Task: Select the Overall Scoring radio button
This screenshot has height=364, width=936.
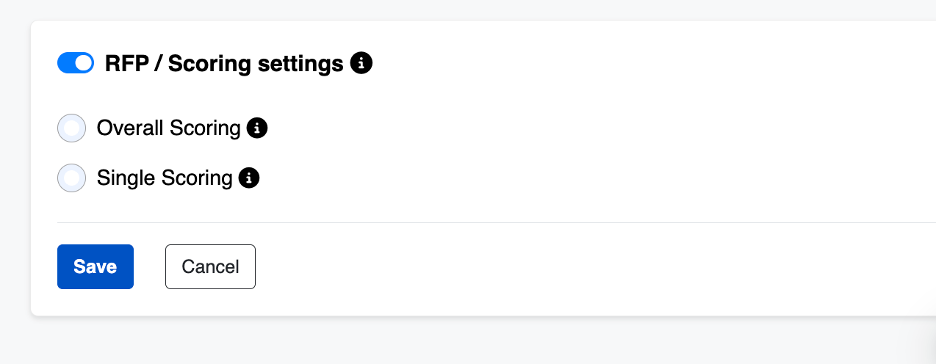Action: [x=72, y=128]
